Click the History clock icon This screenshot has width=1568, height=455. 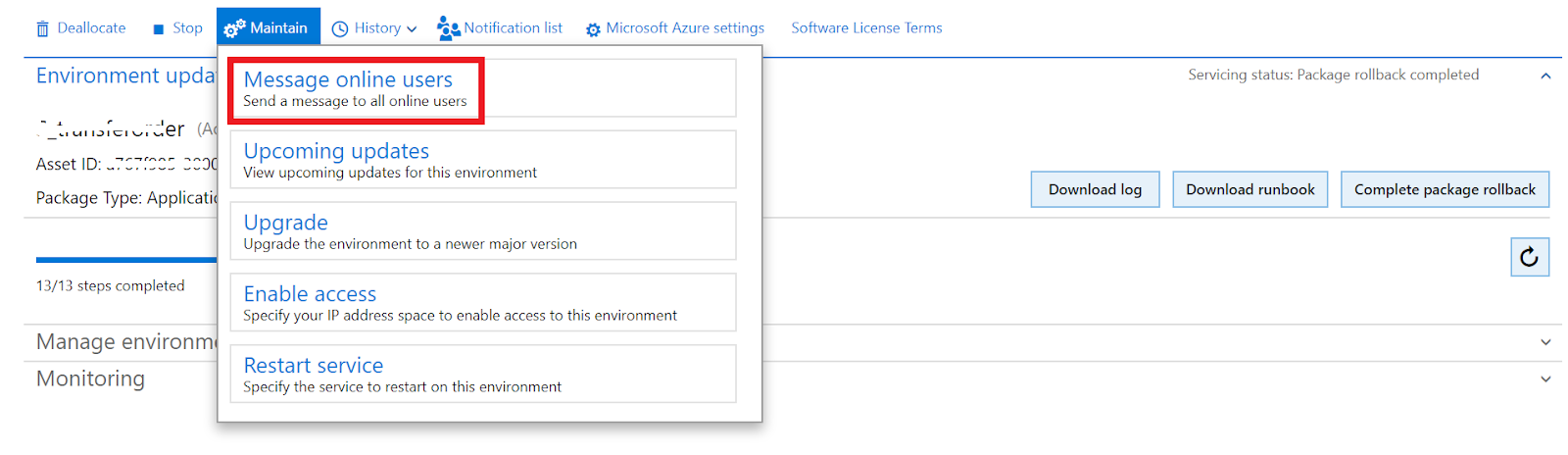point(340,29)
